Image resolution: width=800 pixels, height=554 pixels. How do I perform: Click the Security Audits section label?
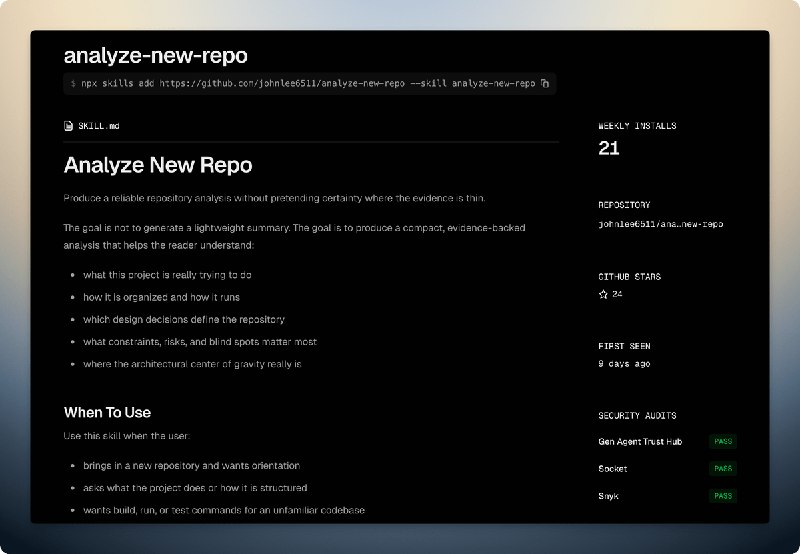[637, 415]
